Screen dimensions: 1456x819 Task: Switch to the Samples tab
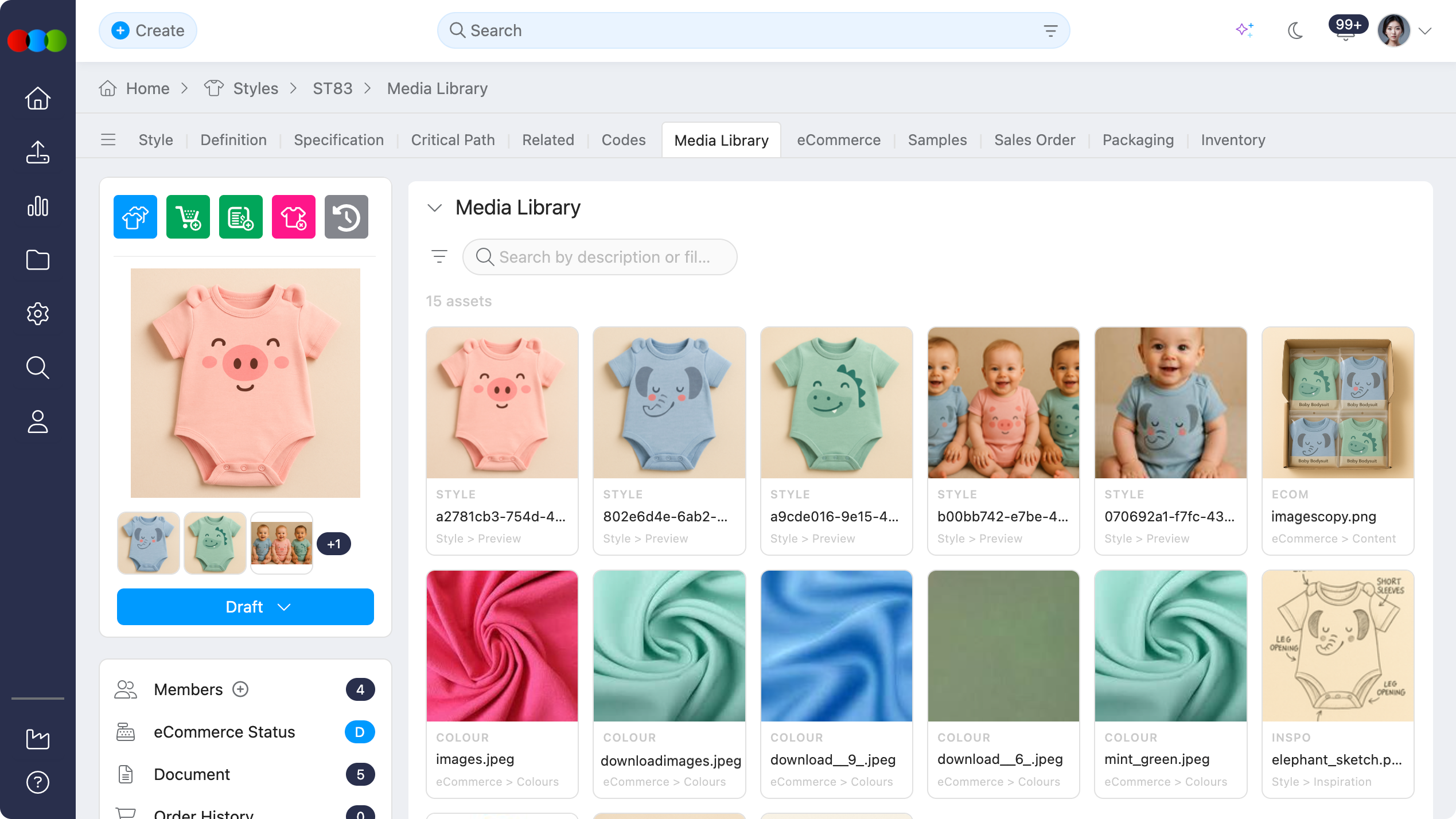click(937, 140)
